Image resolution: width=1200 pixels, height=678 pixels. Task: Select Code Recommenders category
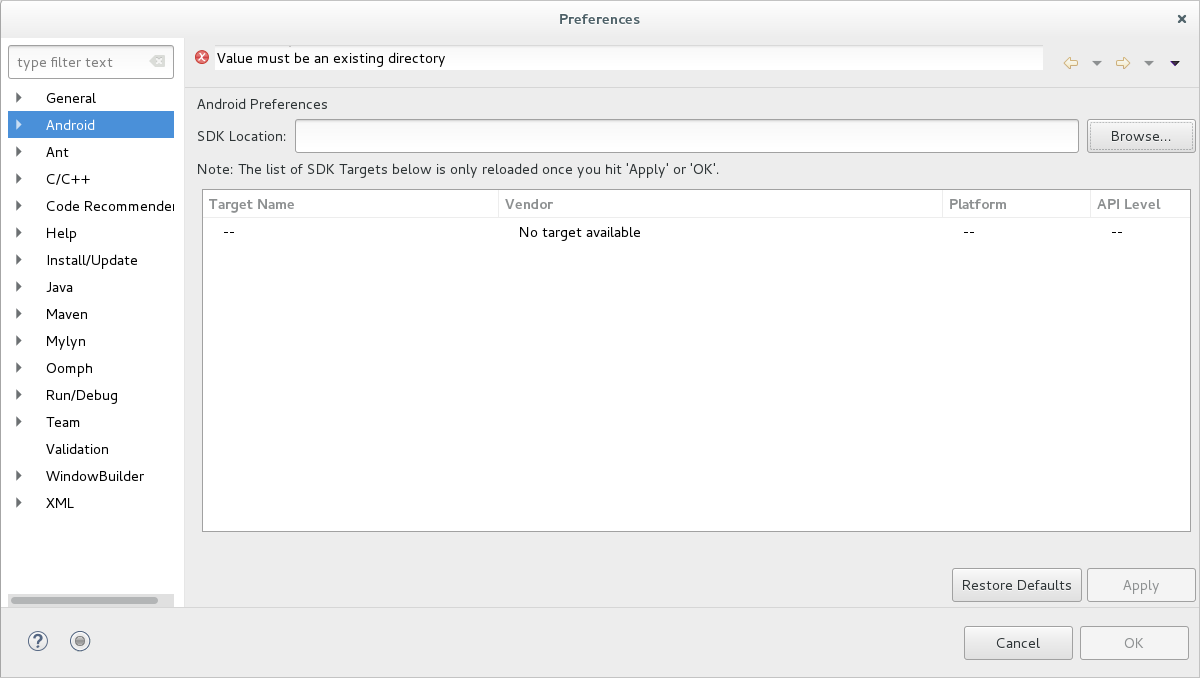click(x=110, y=206)
